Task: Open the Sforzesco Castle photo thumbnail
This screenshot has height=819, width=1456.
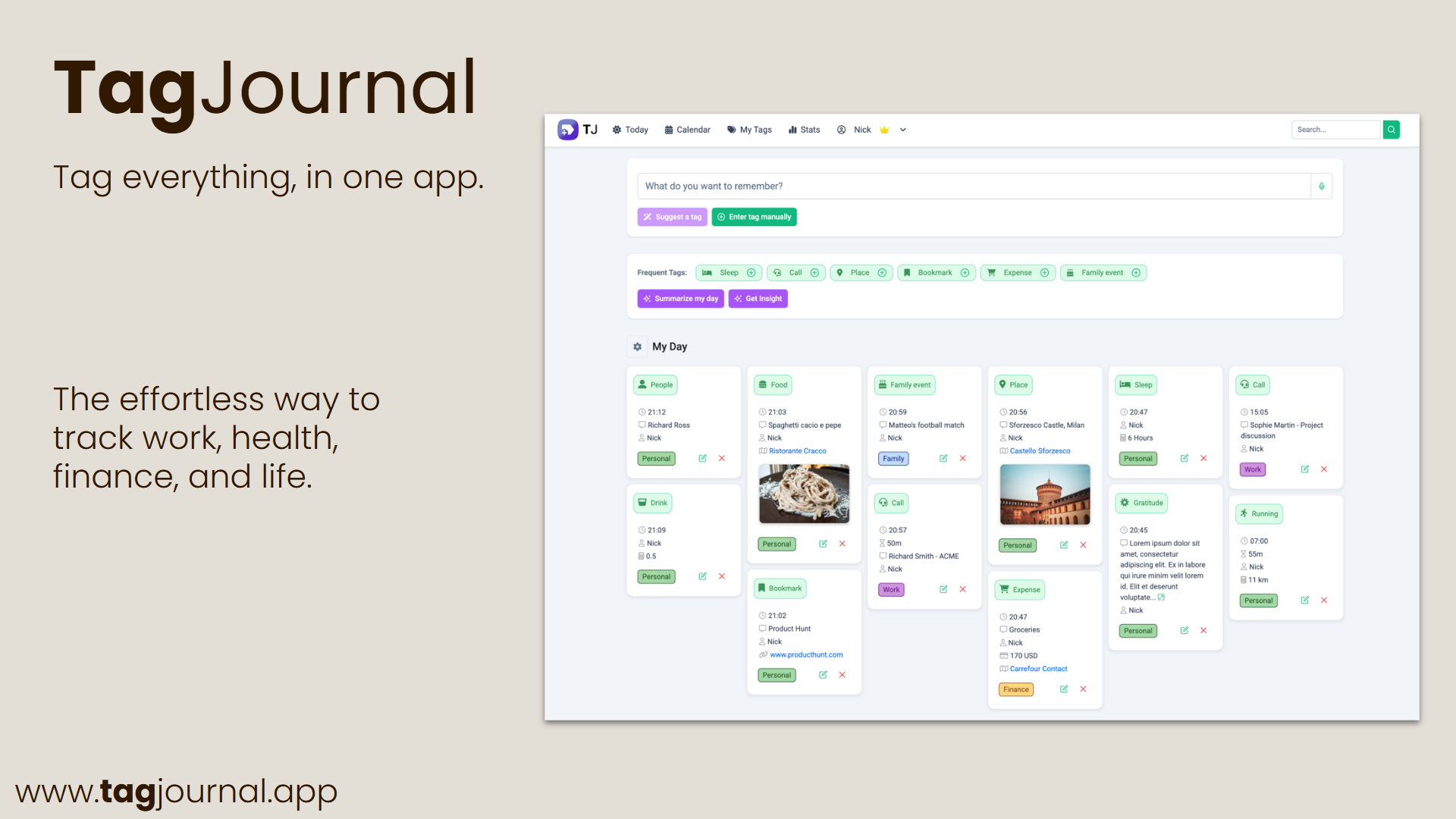Action: 1044,494
